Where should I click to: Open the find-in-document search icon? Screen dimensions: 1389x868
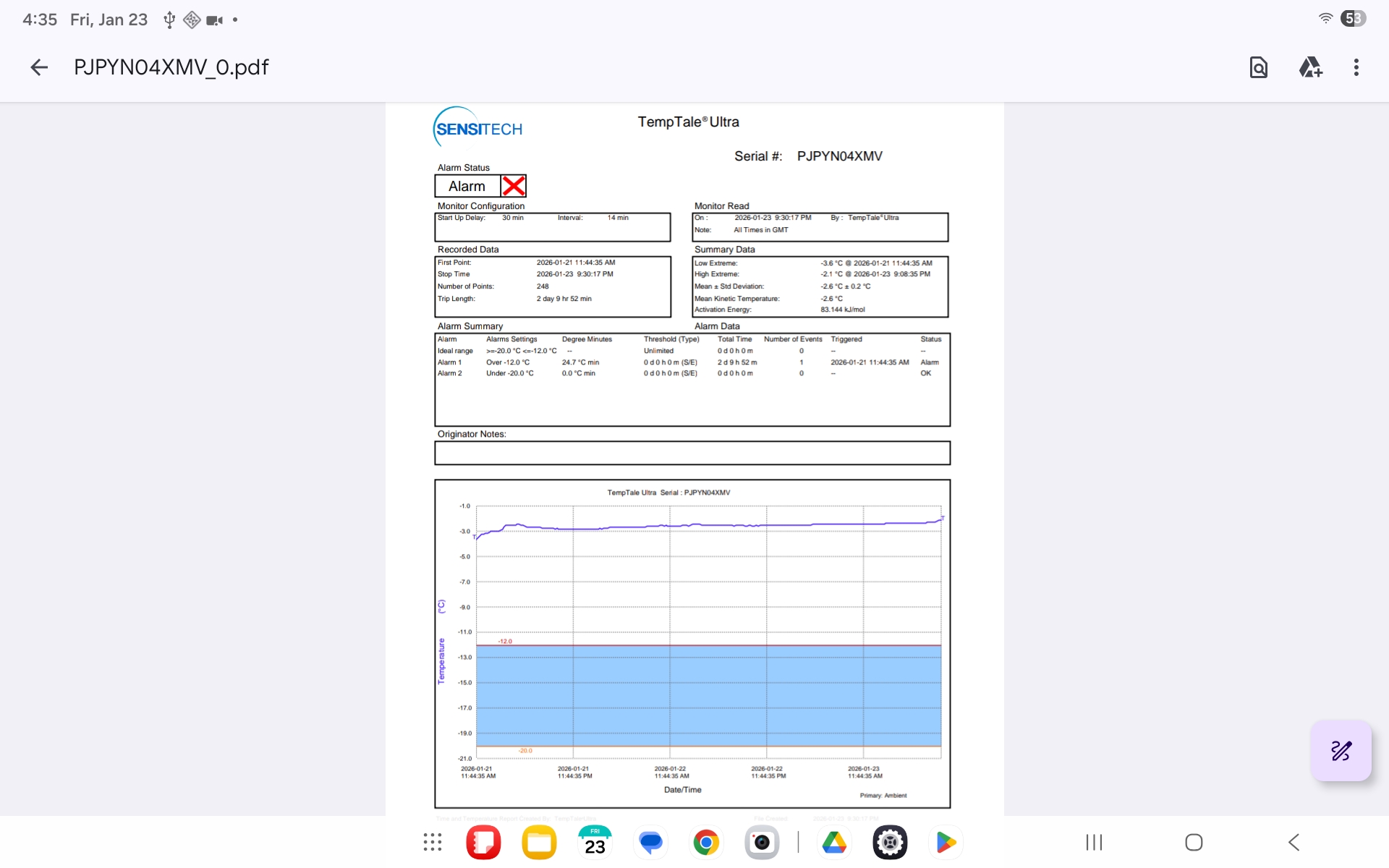[1258, 67]
